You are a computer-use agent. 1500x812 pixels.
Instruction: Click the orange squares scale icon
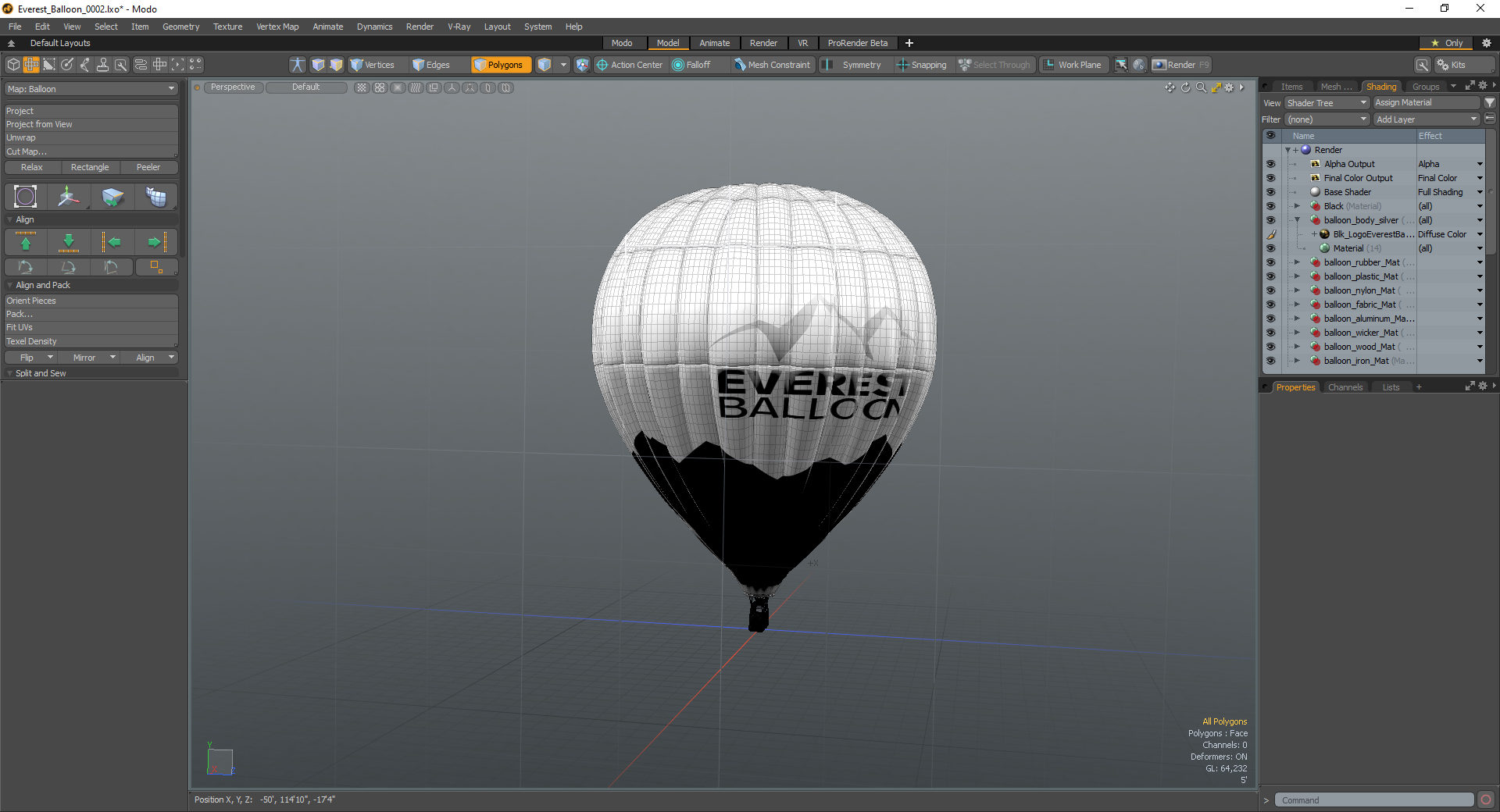pyautogui.click(x=156, y=267)
